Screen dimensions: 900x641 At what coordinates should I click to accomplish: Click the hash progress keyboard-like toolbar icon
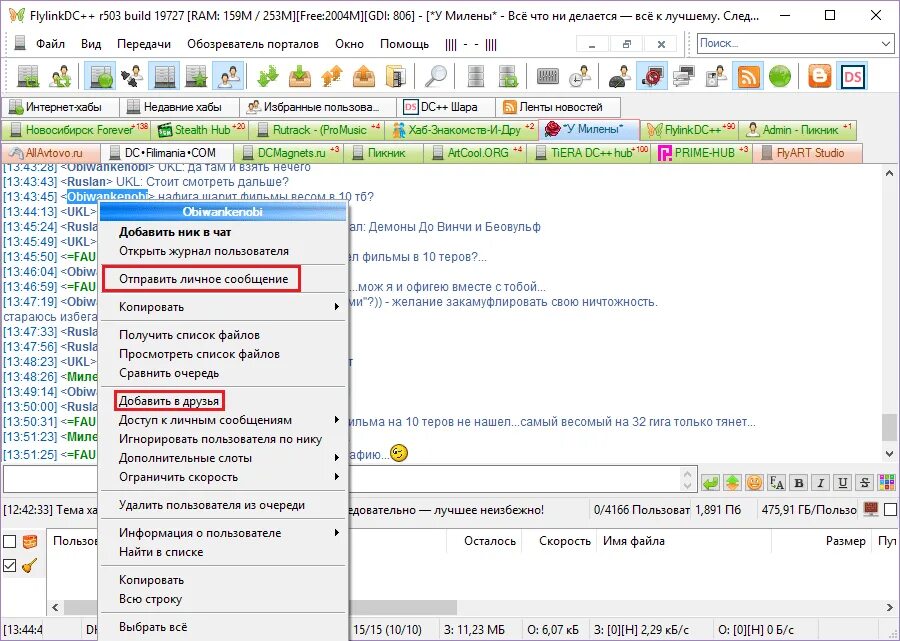[548, 76]
